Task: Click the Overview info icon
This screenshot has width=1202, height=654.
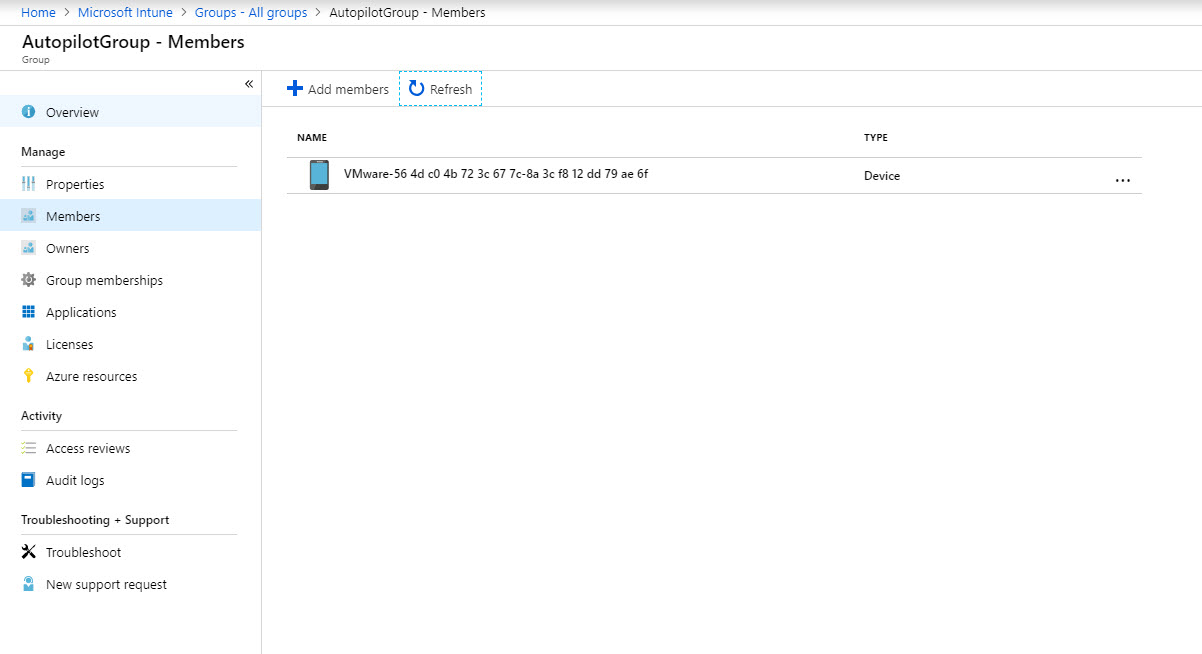Action: tap(28, 112)
